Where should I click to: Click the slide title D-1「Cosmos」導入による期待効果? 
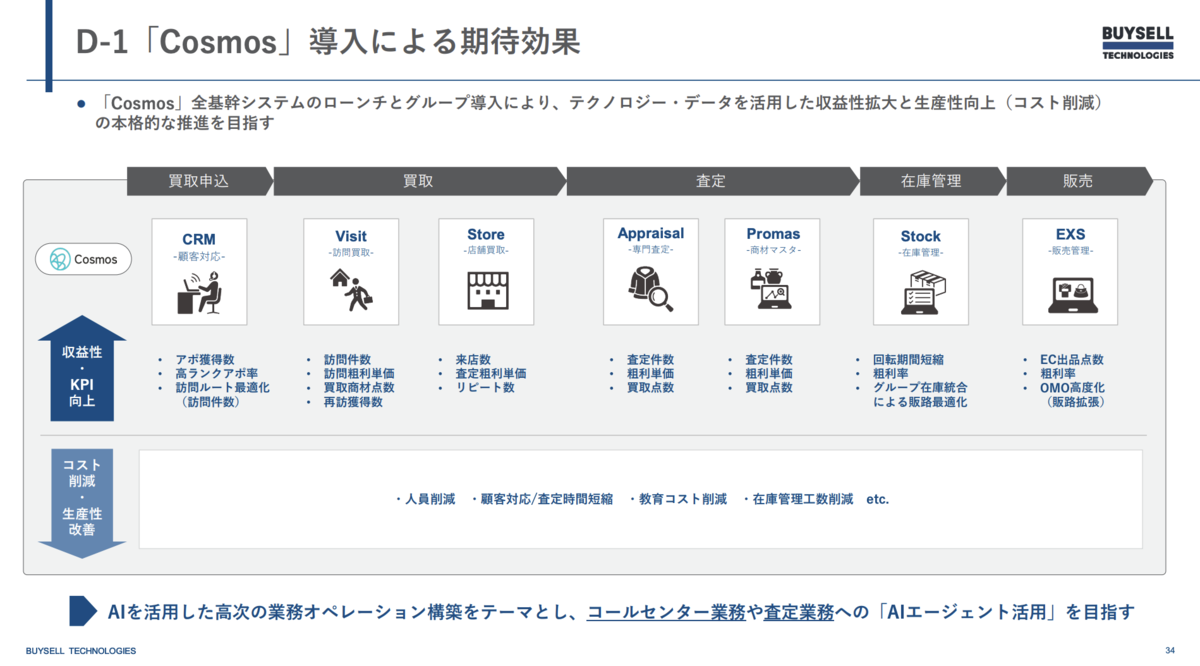(328, 42)
